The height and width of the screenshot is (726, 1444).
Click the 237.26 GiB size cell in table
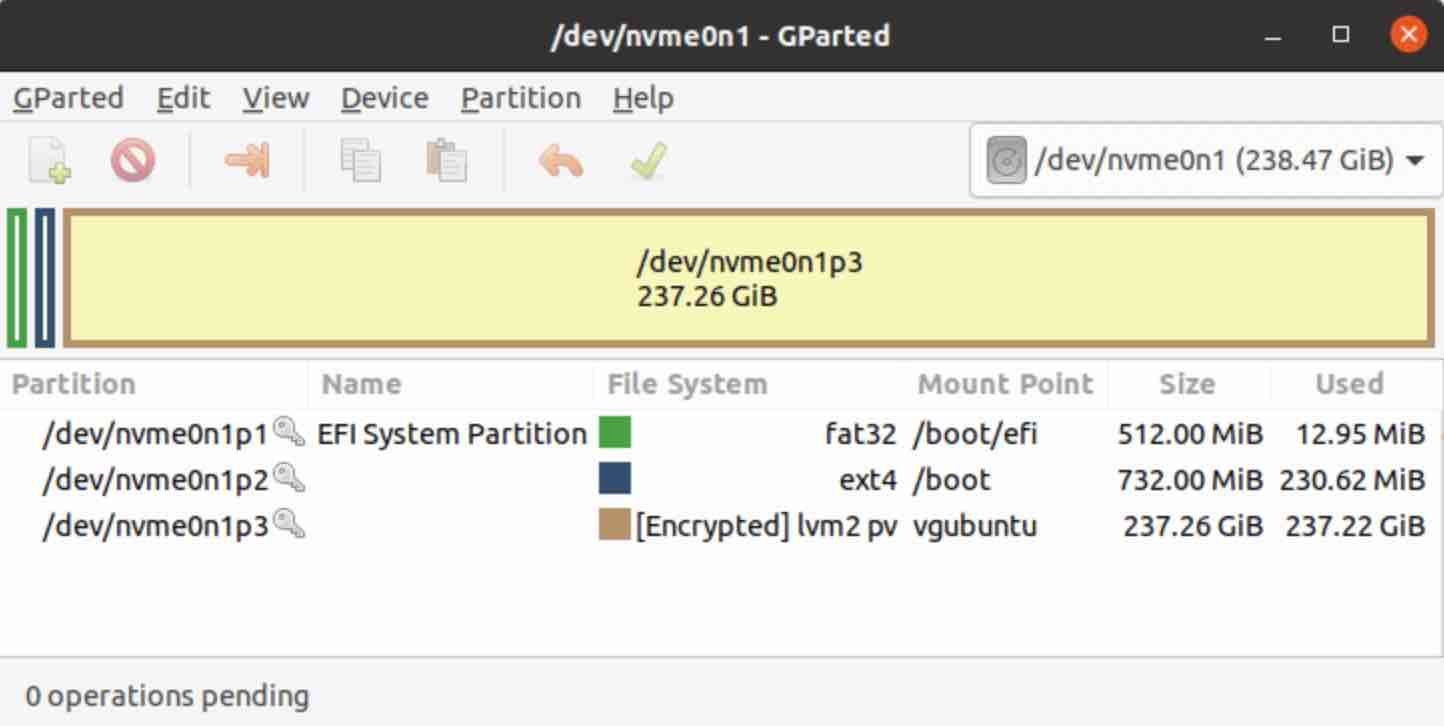click(1193, 526)
